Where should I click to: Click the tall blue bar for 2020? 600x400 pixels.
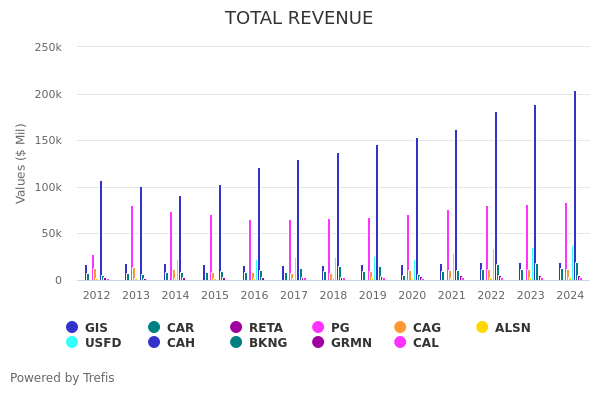pos(417,209)
